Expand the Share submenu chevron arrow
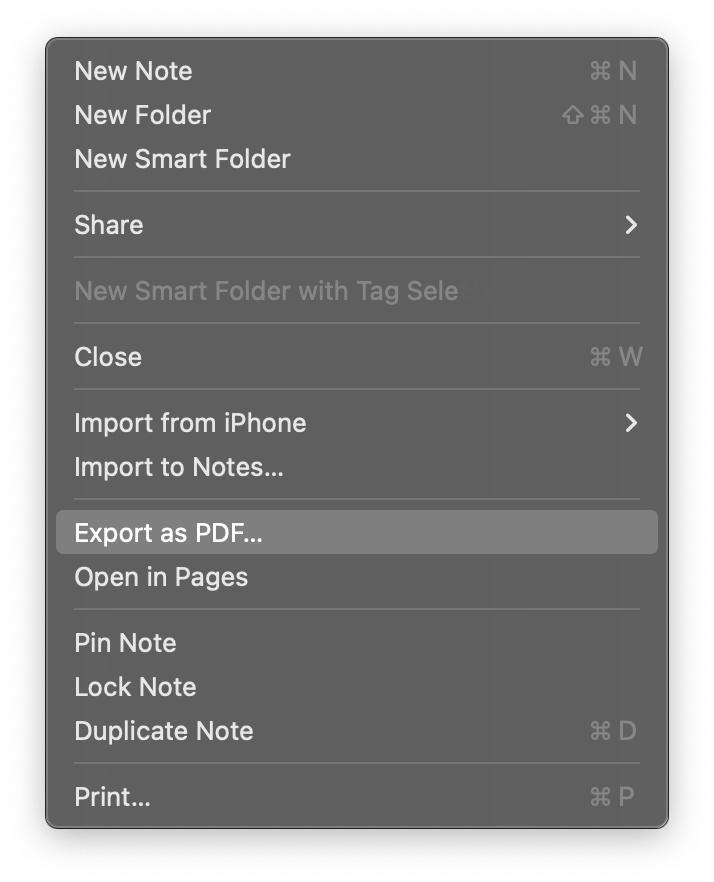 tap(631, 225)
